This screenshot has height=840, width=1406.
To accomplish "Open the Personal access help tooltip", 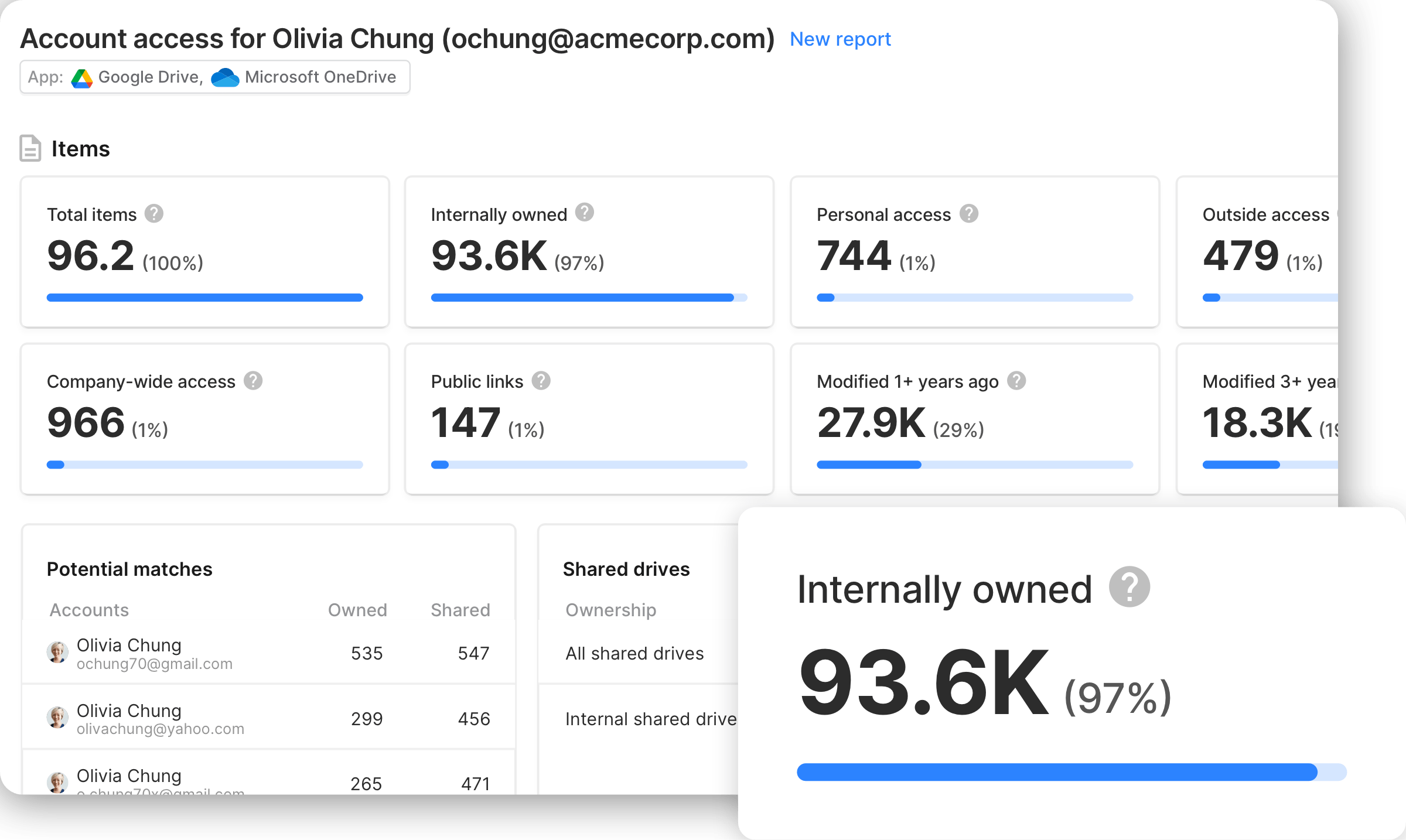I will click(970, 213).
